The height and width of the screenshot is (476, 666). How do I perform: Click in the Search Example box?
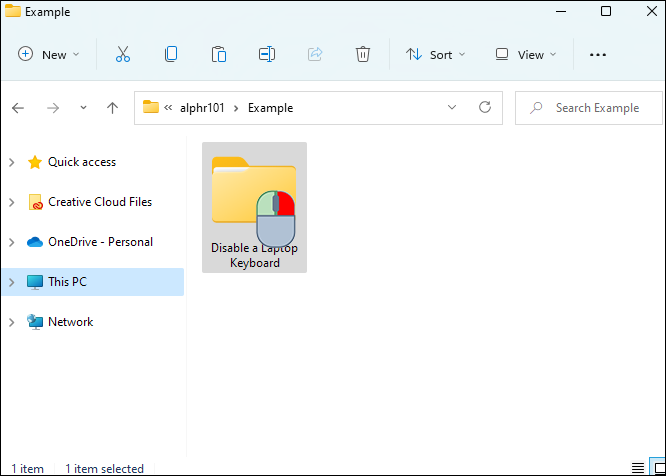coord(589,108)
